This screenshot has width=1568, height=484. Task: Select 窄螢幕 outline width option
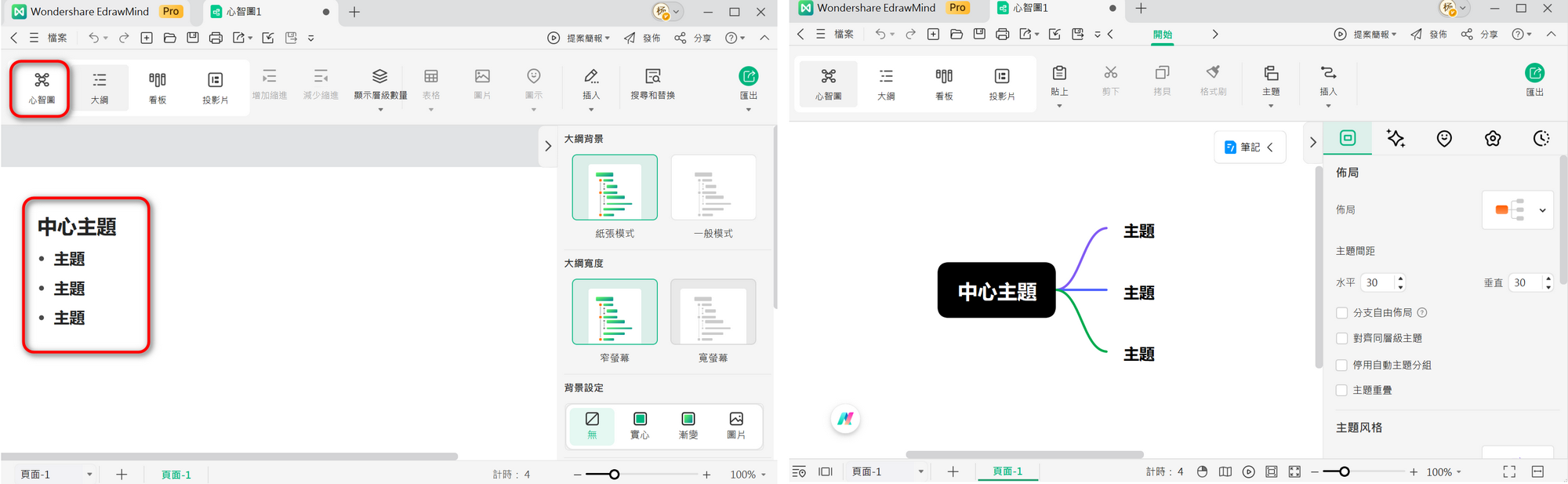tap(615, 311)
